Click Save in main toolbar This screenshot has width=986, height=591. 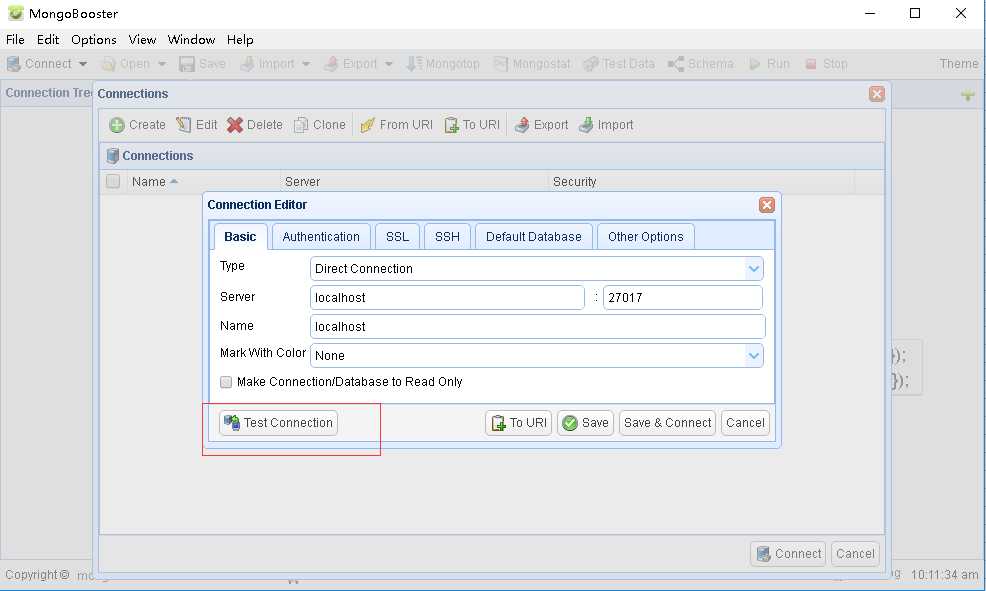pyautogui.click(x=202, y=64)
